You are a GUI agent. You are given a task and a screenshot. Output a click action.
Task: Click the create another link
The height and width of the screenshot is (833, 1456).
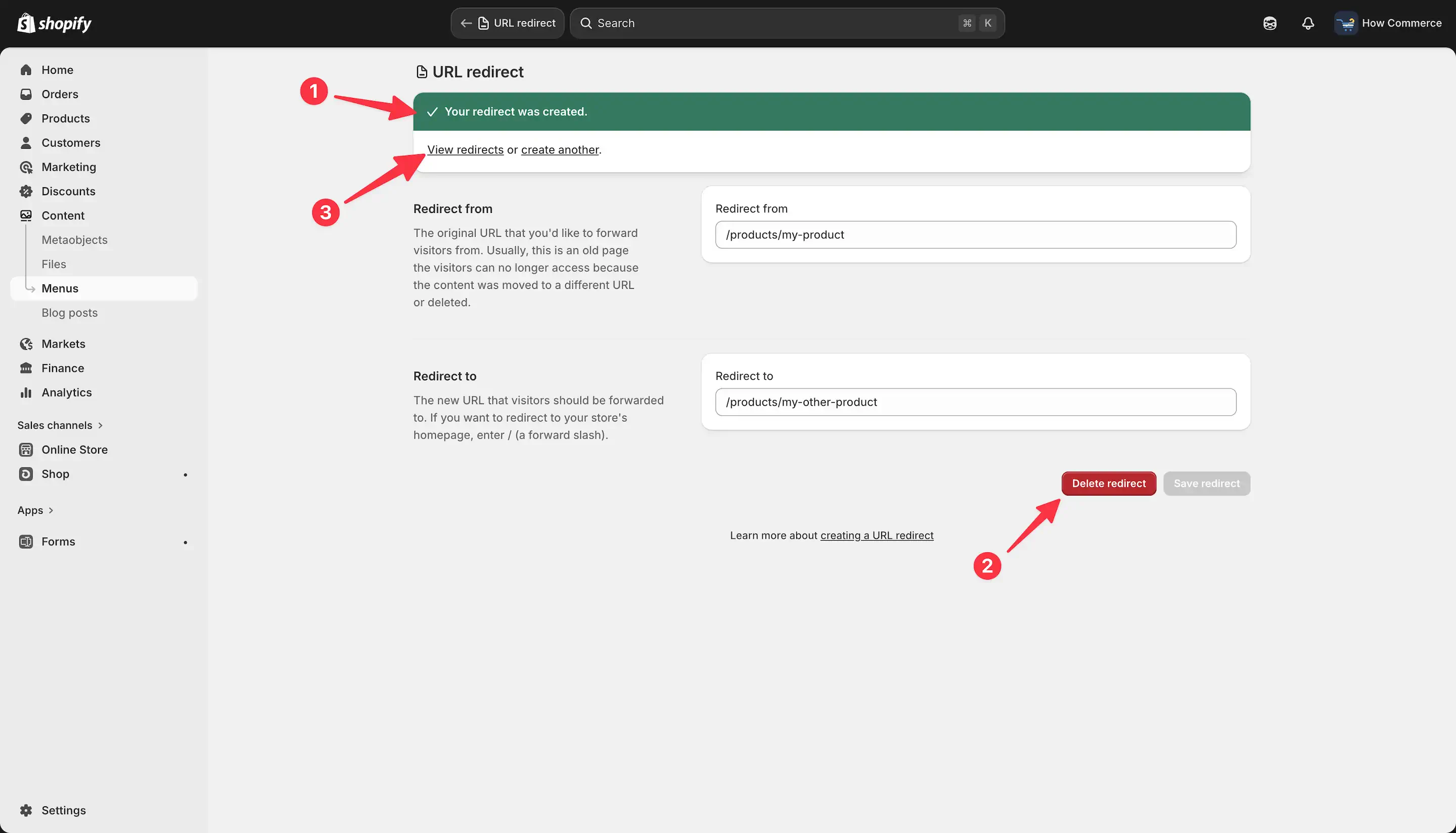pos(560,150)
